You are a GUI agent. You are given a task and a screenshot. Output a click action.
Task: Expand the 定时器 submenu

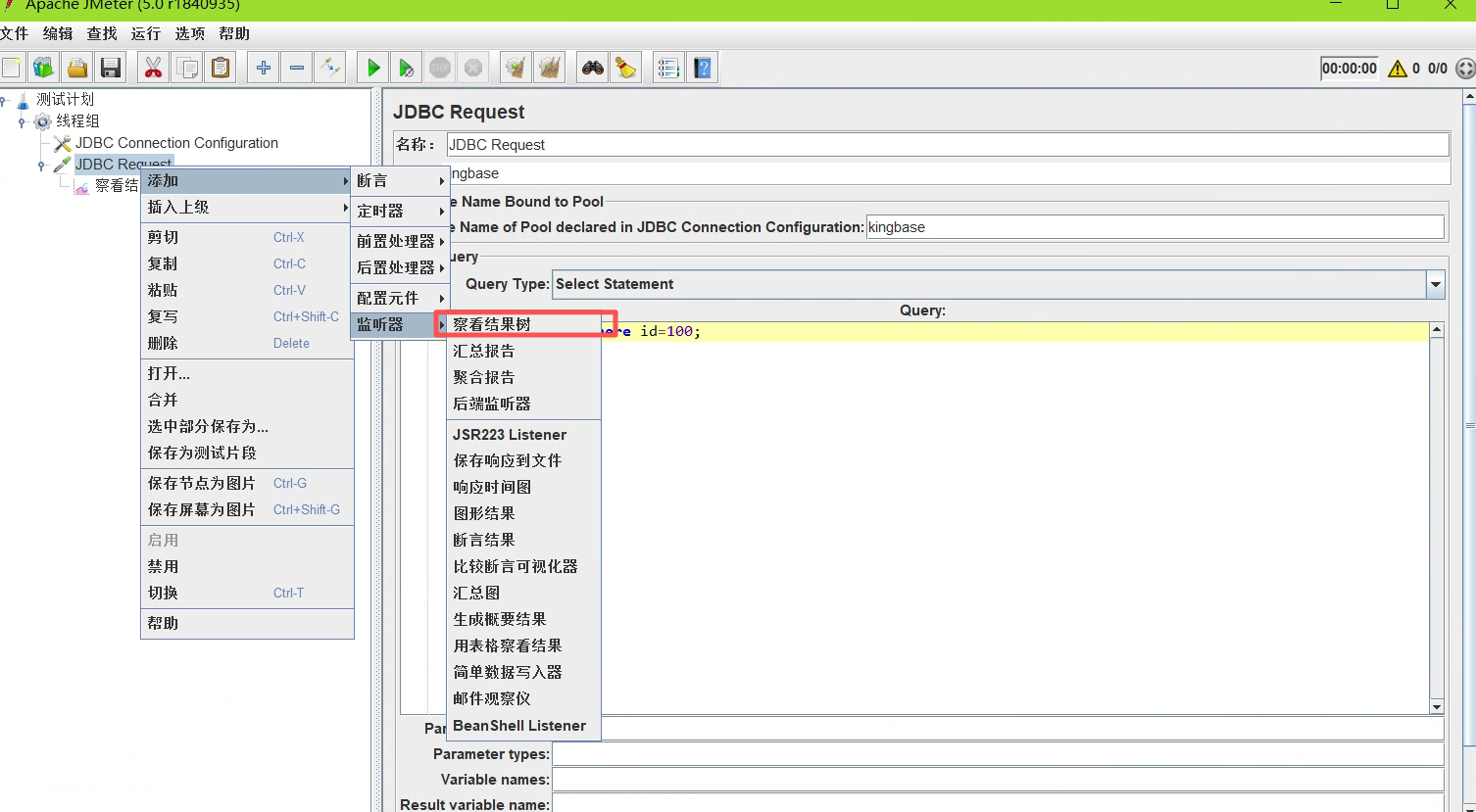399,211
